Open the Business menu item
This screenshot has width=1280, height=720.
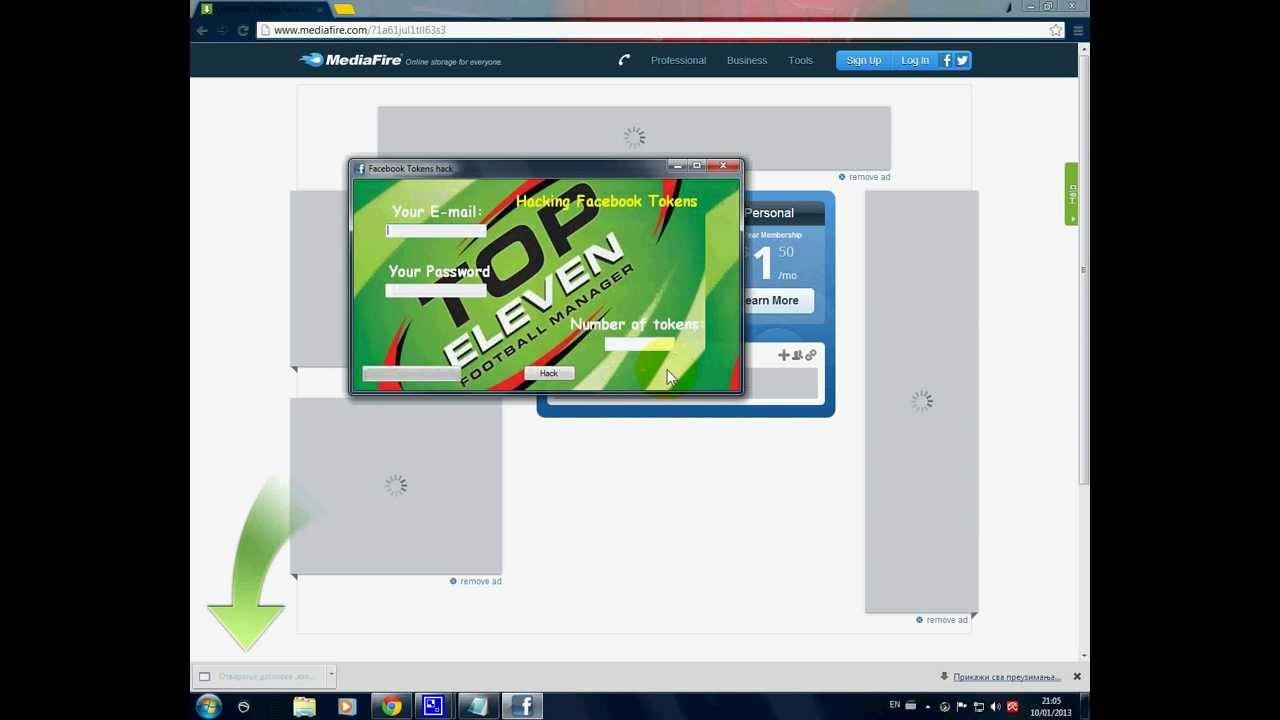click(747, 60)
